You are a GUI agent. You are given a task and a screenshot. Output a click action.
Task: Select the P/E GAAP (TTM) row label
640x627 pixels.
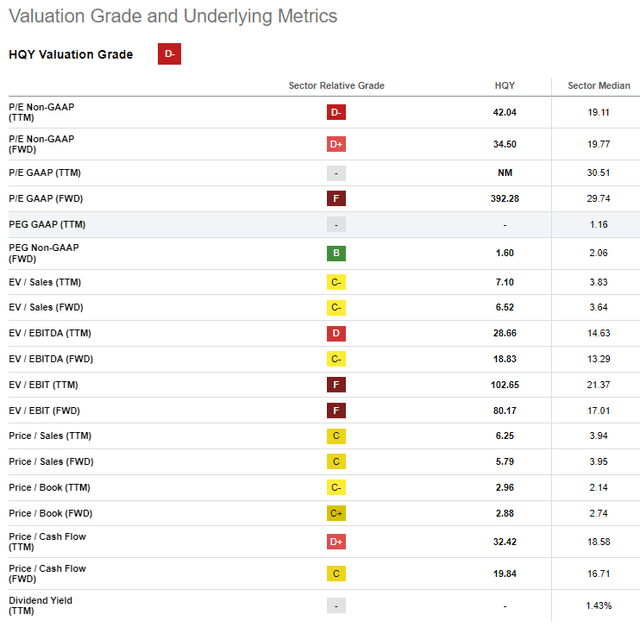[x=45, y=173]
